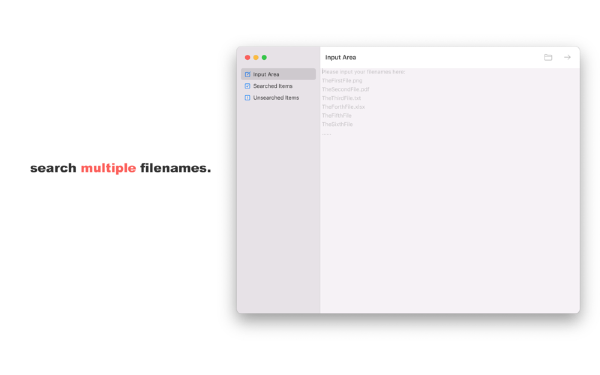The height and width of the screenshot is (375, 600).
Task: Click the checkmark icon beside Searched Items
Action: click(247, 86)
